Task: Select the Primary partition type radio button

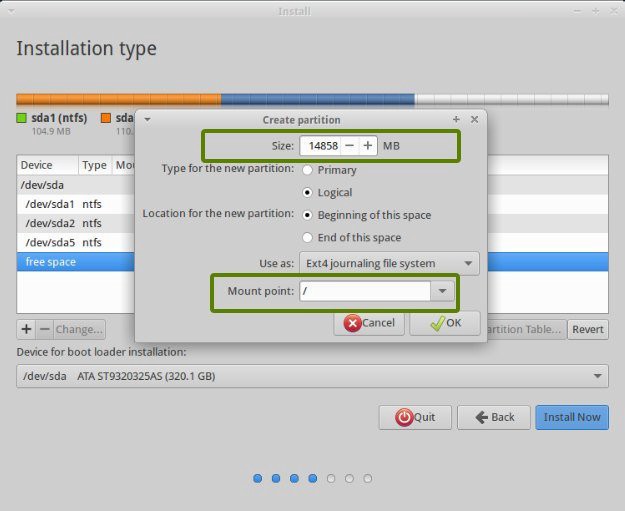Action: [307, 170]
